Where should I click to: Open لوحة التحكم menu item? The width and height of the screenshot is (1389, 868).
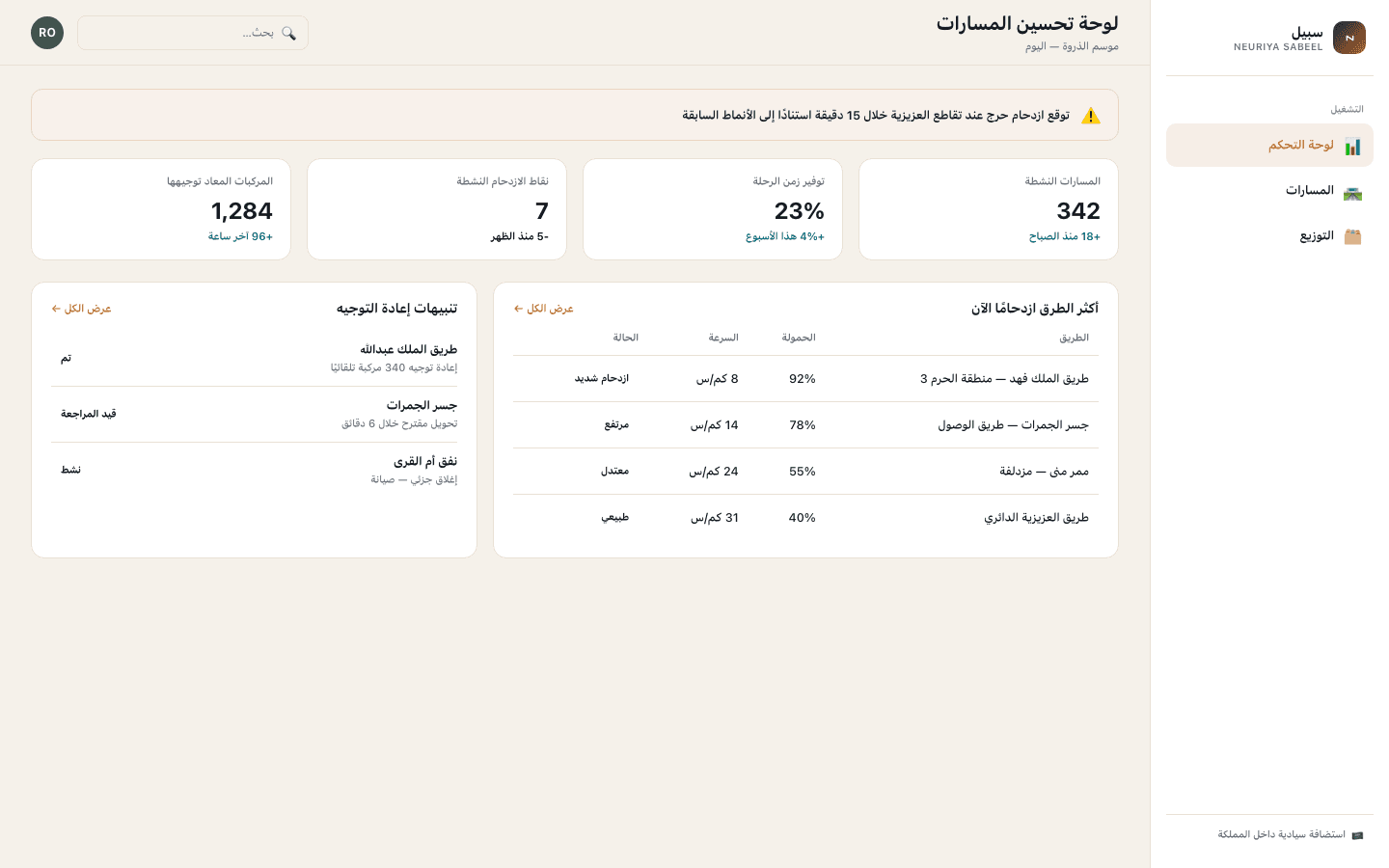[1269, 145]
